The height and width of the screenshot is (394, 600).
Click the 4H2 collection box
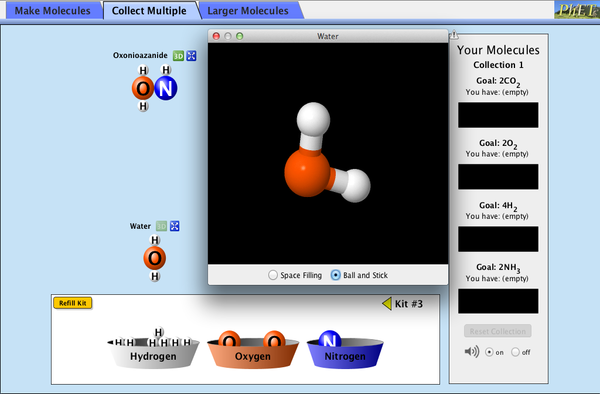pos(498,239)
